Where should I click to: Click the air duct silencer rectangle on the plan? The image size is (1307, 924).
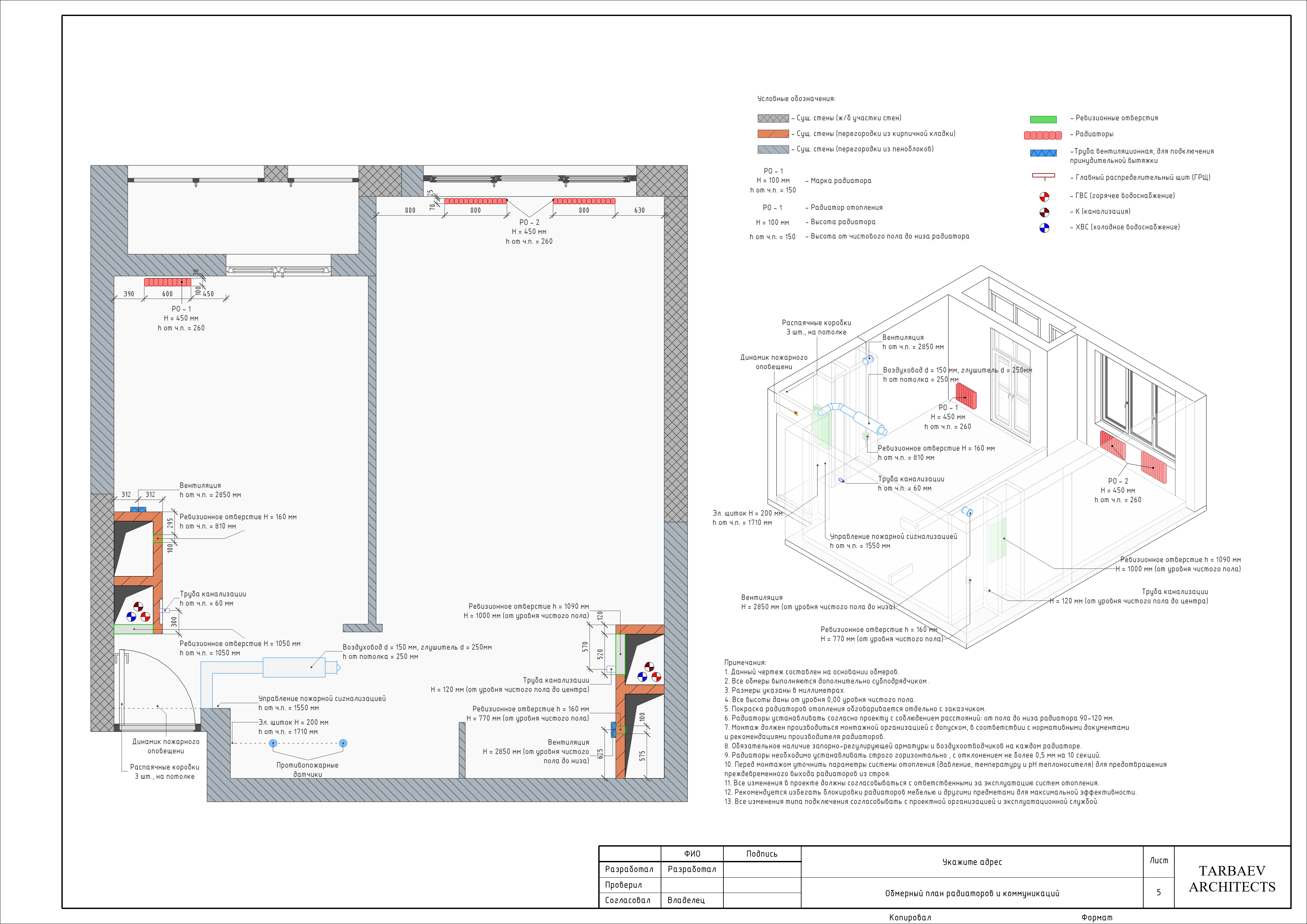294,667
